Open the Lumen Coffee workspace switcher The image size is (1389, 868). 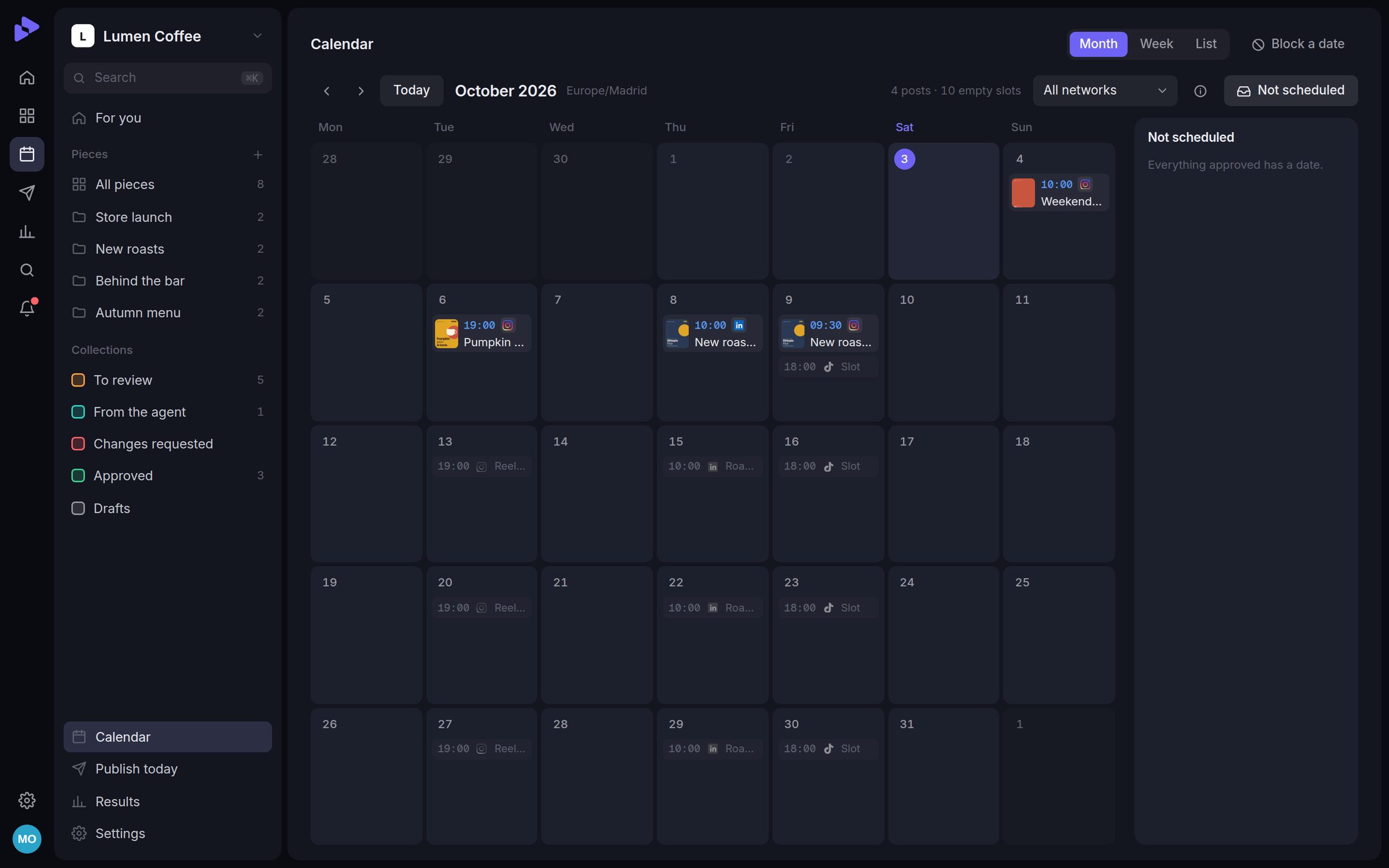[167, 36]
